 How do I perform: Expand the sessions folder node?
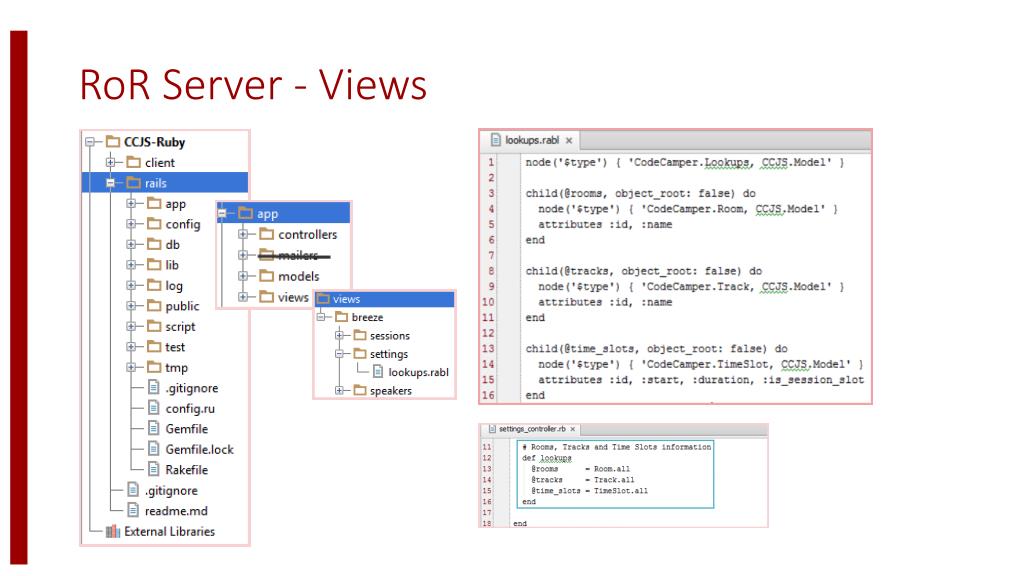pyautogui.click(x=340, y=335)
